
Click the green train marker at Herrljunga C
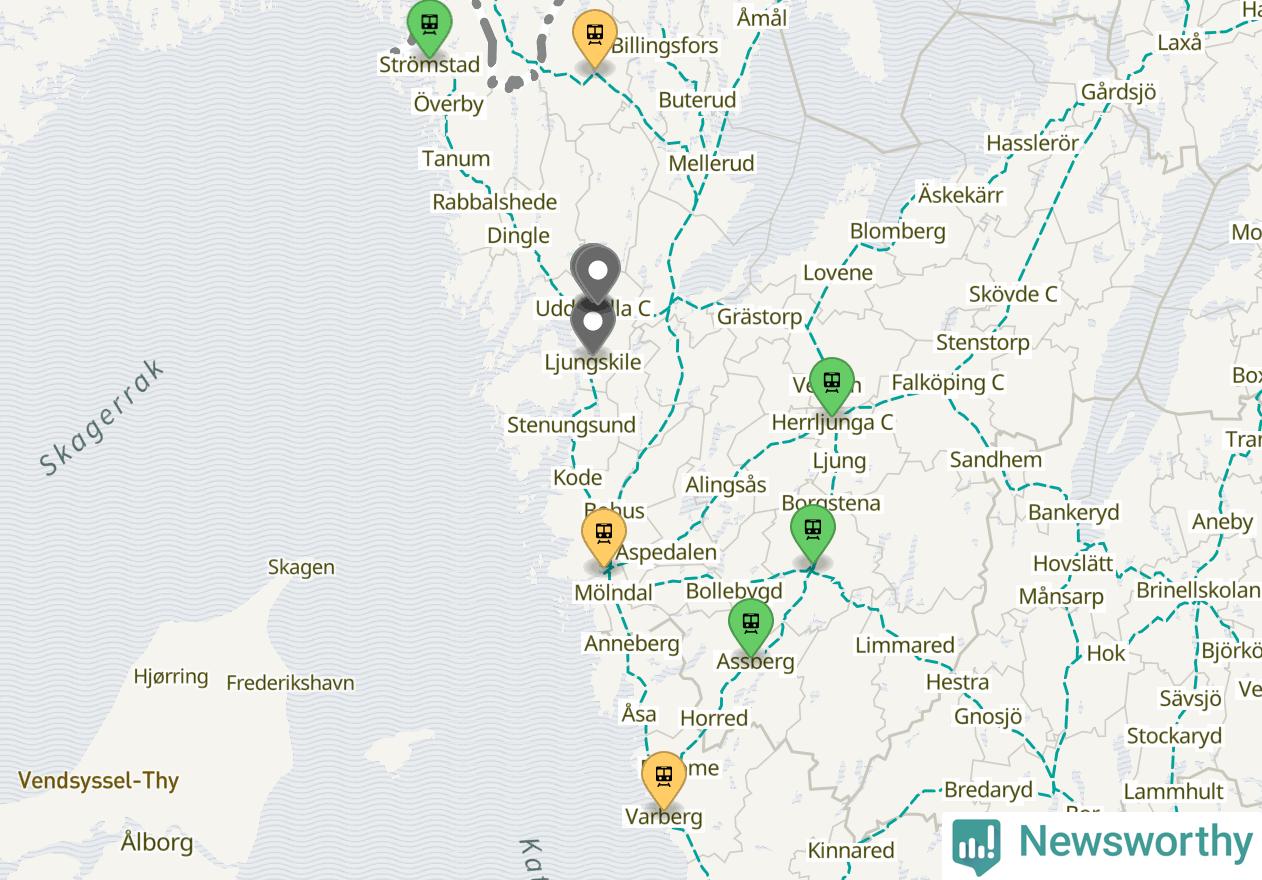click(x=831, y=386)
